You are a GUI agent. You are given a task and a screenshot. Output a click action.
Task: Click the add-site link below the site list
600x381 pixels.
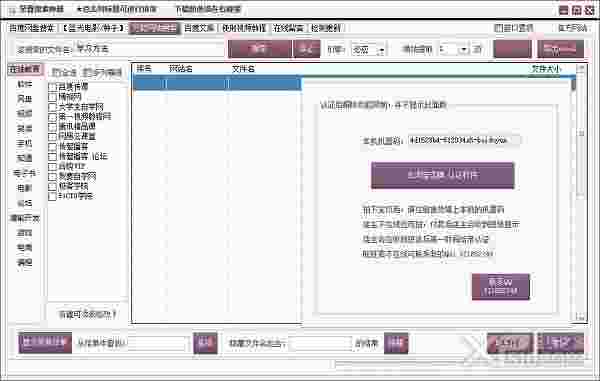tap(87, 314)
